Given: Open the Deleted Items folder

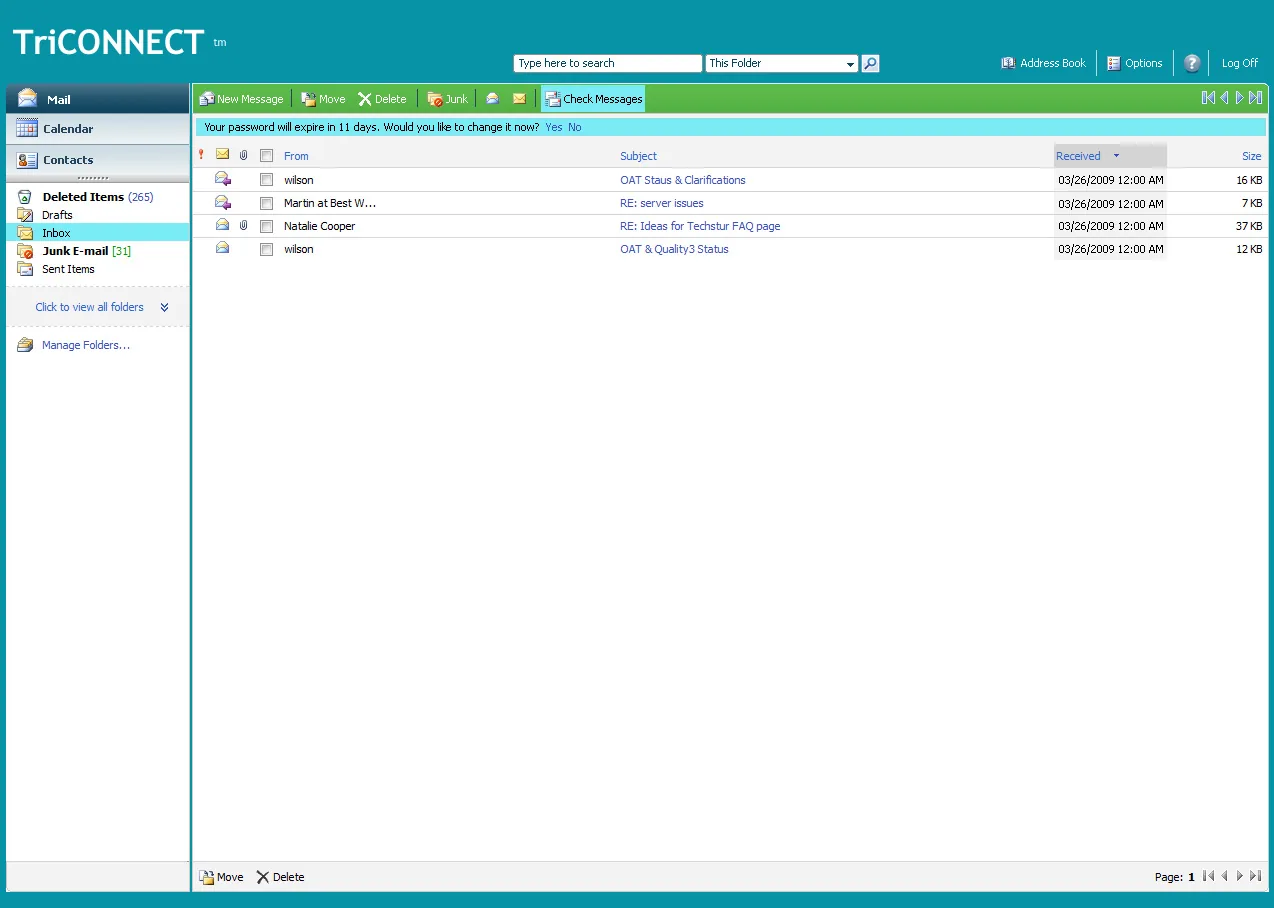Looking at the screenshot, I should pos(97,197).
